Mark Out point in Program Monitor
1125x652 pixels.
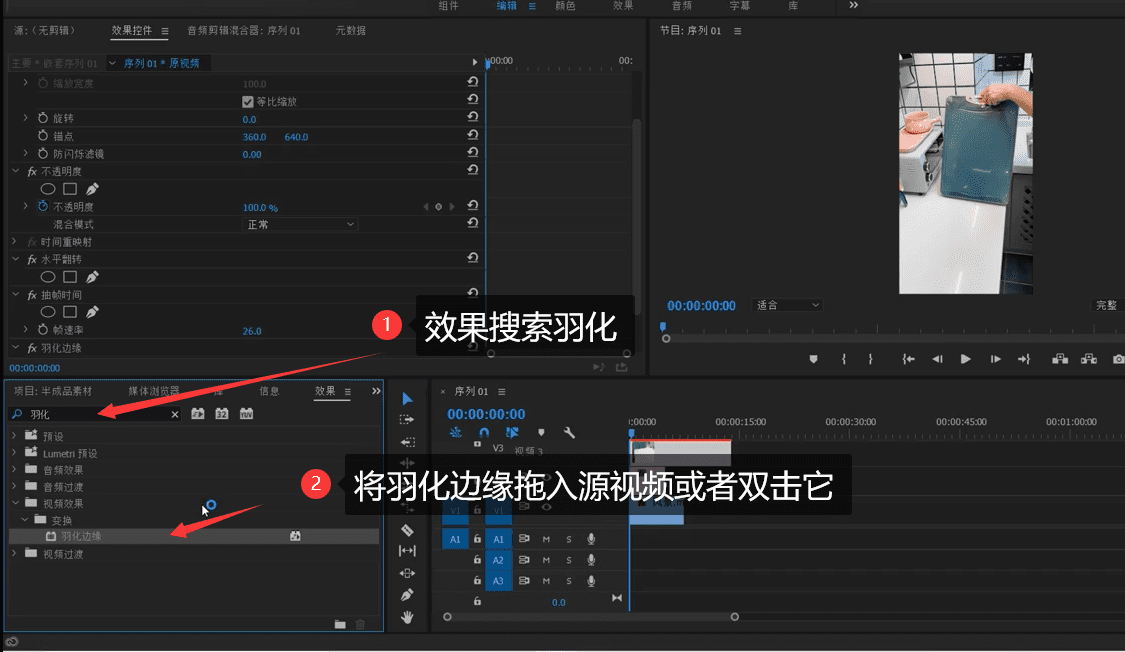pos(870,359)
